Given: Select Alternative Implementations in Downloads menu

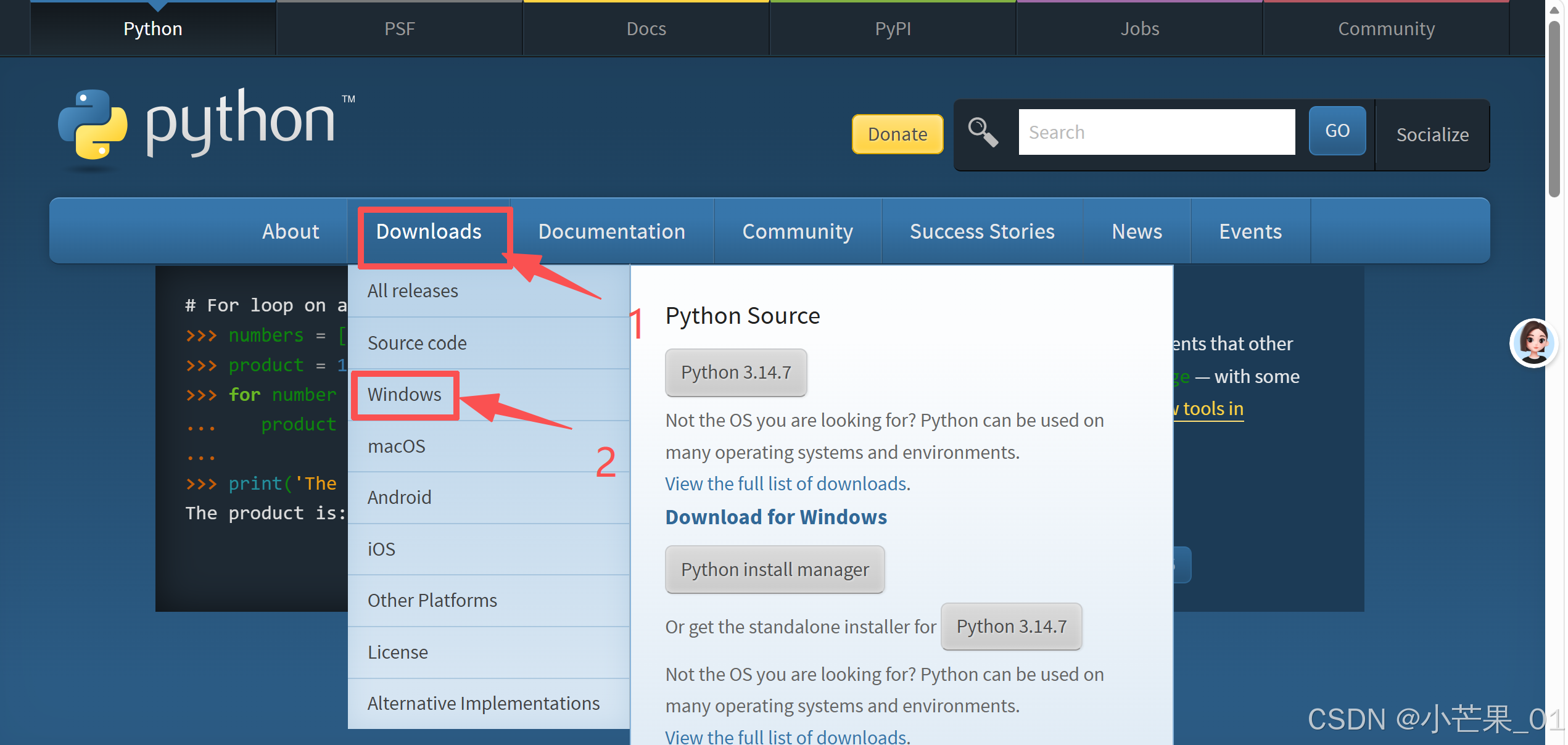Looking at the screenshot, I should pyautogui.click(x=489, y=704).
